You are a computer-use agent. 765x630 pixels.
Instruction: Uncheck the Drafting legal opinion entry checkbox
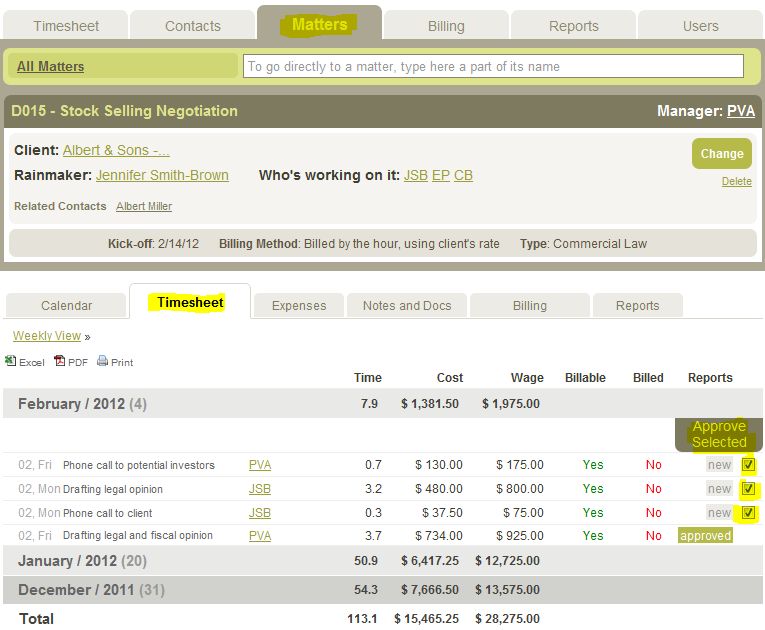coord(749,489)
